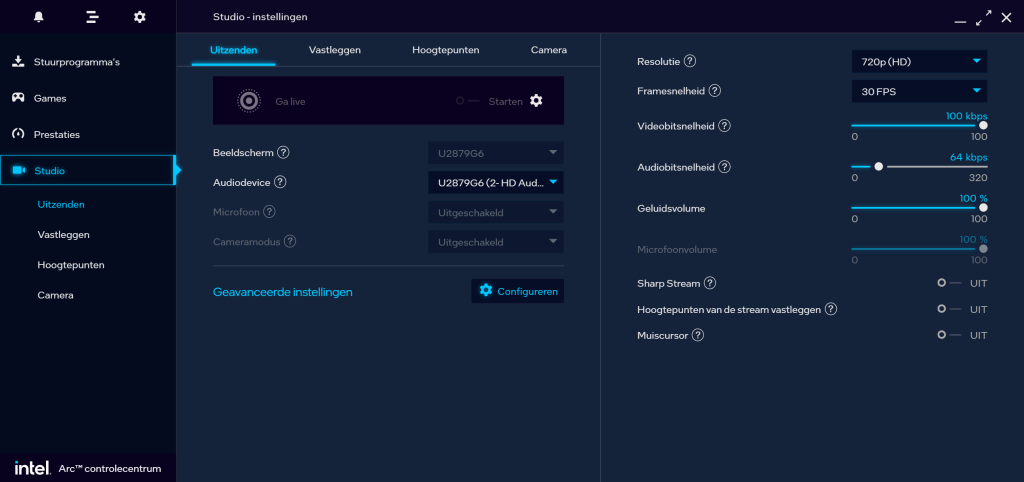Viewport: 1024px width, 482px height.
Task: Open the Audiodevice dropdown
Action: pyautogui.click(x=496, y=183)
